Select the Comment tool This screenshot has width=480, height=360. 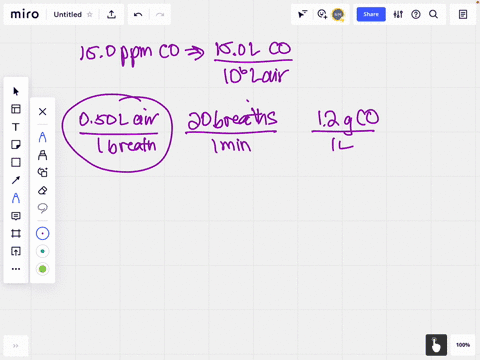pos(16,216)
